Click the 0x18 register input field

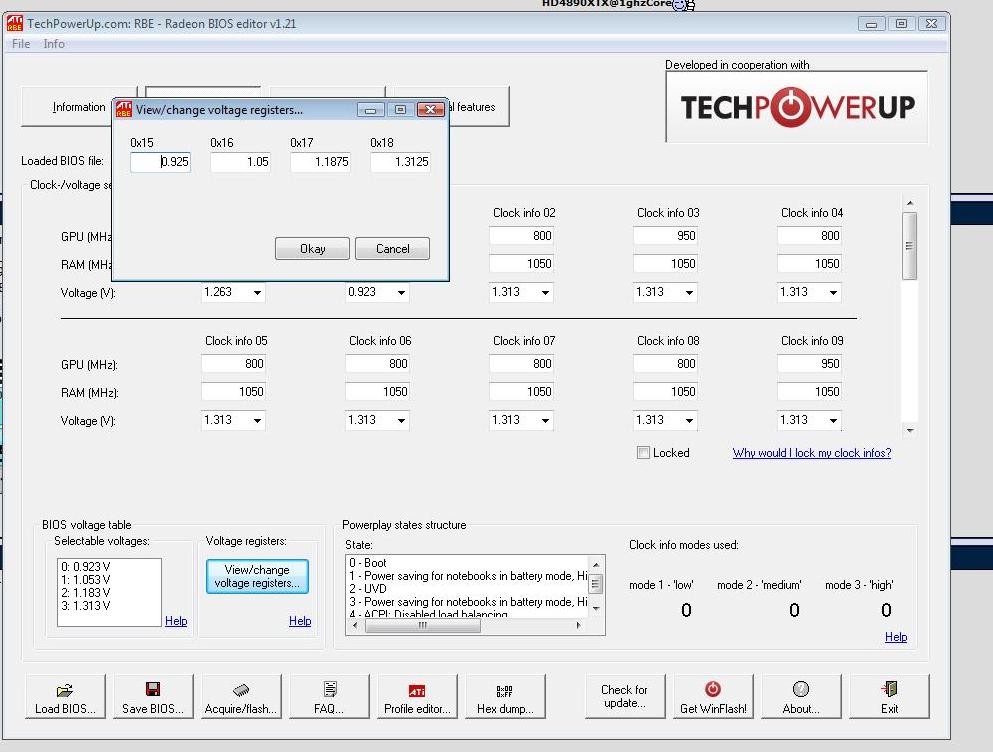coord(401,162)
